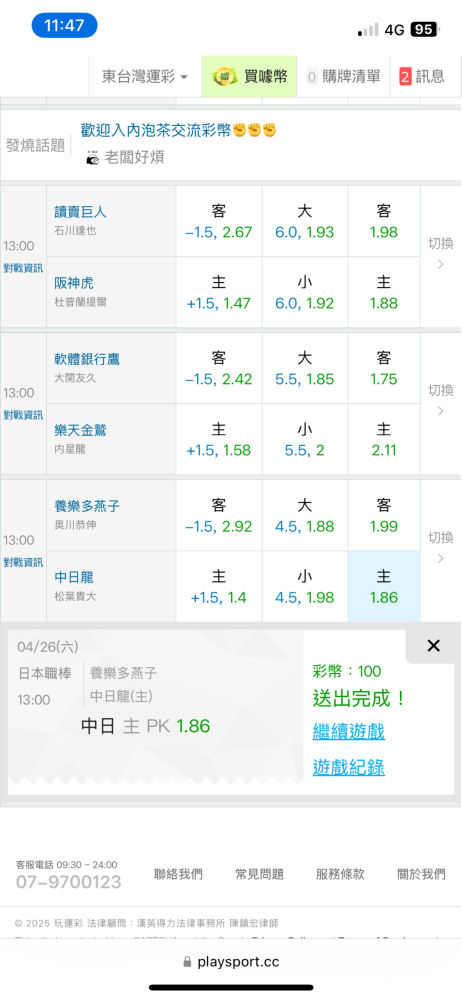Select 主 +1.5, 1.47 for 阪神虎

[x=219, y=292]
